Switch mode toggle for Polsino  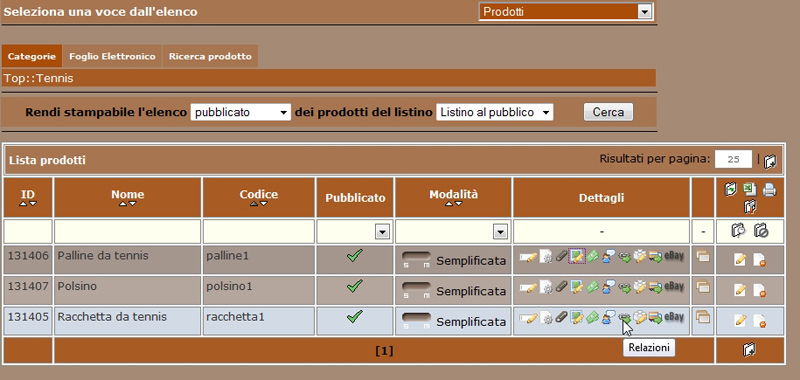(416, 290)
